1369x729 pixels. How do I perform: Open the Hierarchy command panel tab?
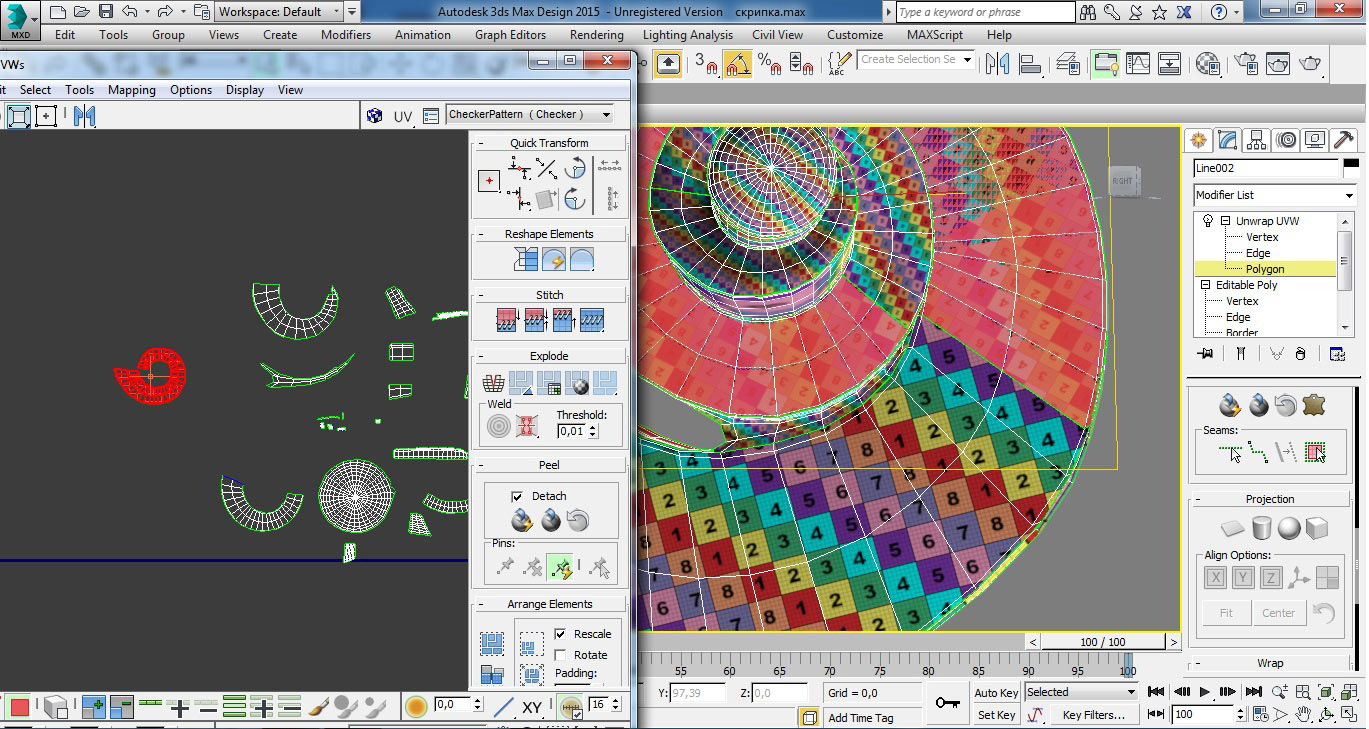tap(1256, 140)
